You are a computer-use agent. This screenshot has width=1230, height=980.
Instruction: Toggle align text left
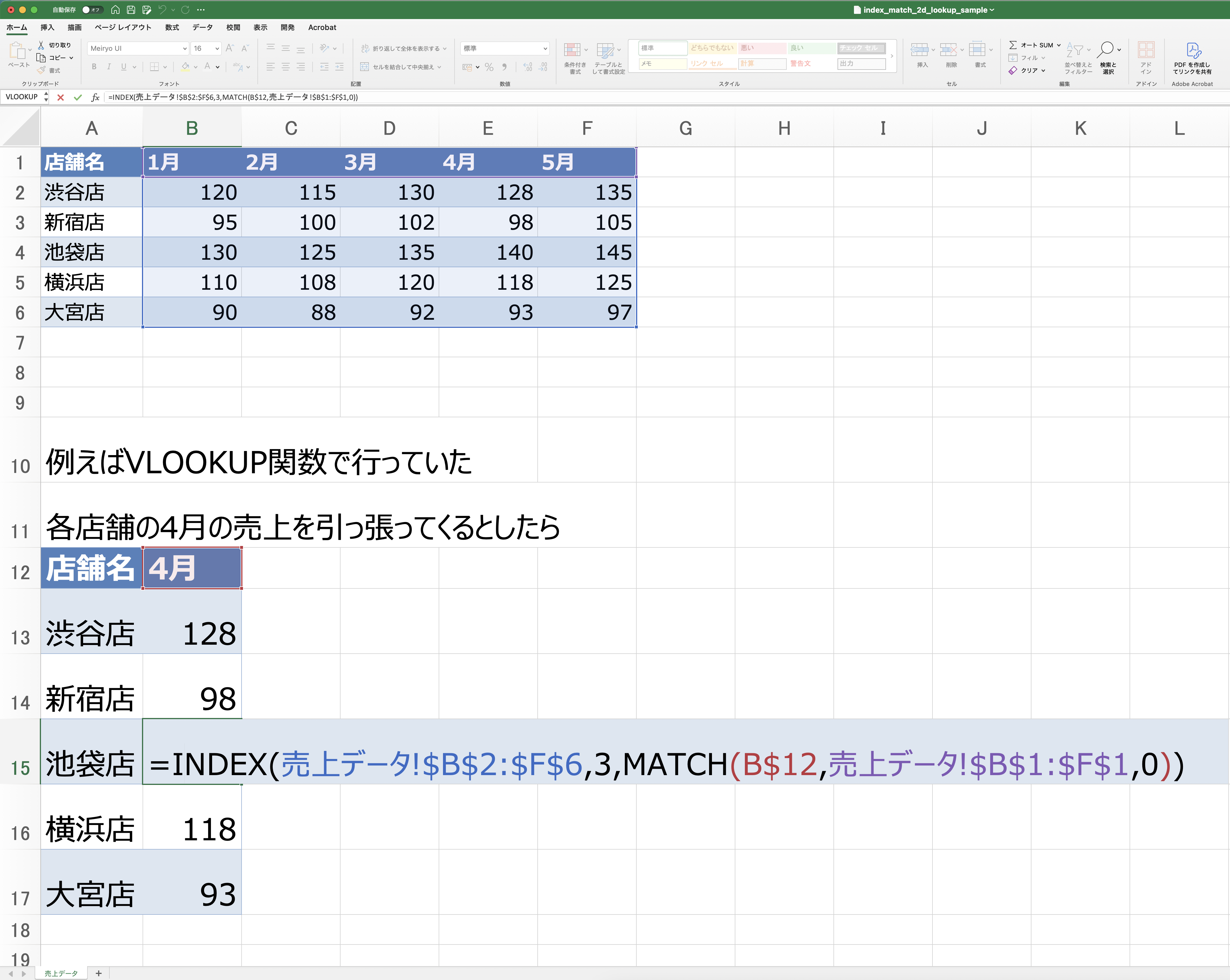coord(271,67)
